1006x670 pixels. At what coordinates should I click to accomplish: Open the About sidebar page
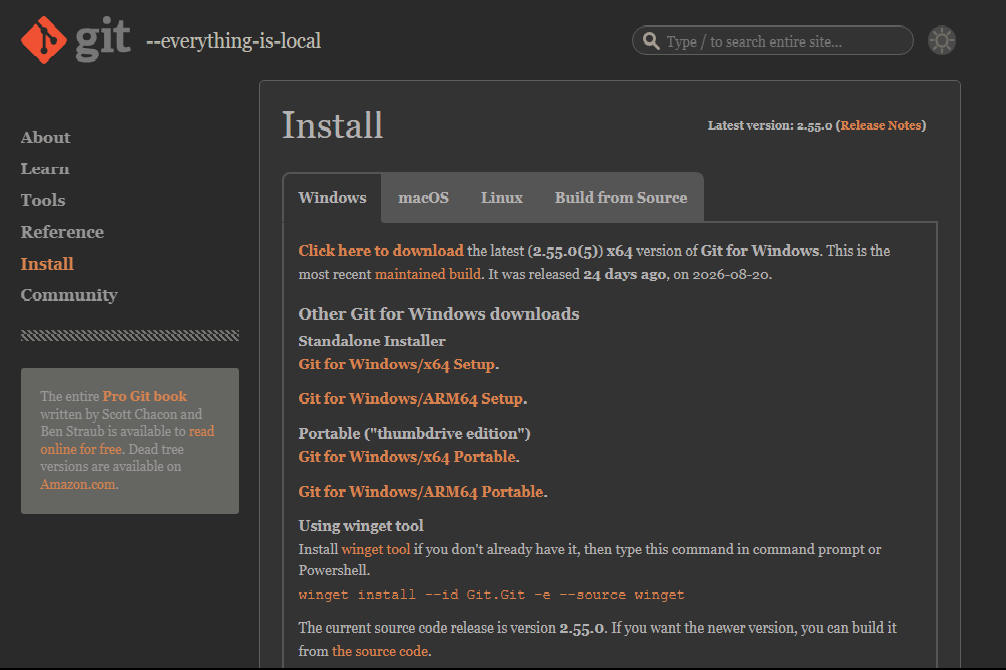click(46, 137)
